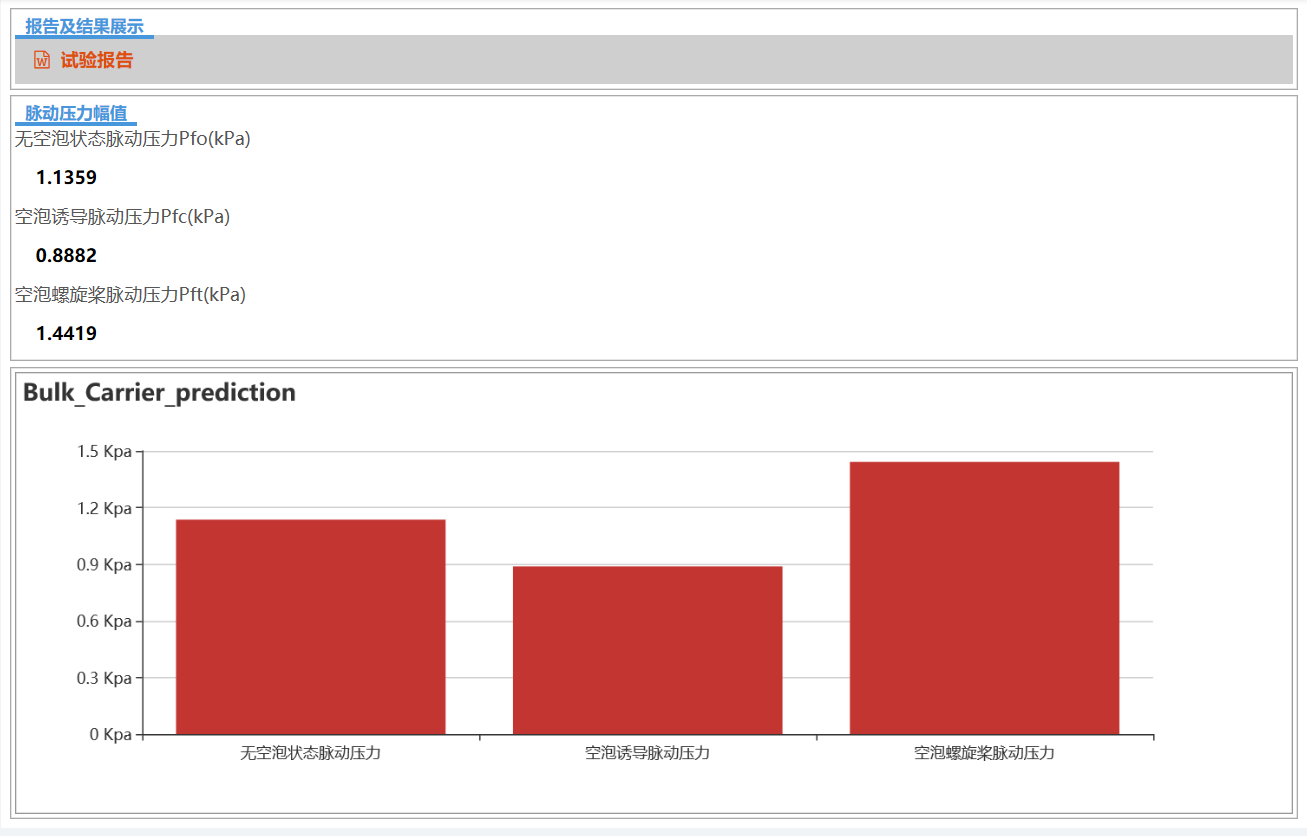Click the 0.9 Kpa y-axis label

[x=104, y=565]
